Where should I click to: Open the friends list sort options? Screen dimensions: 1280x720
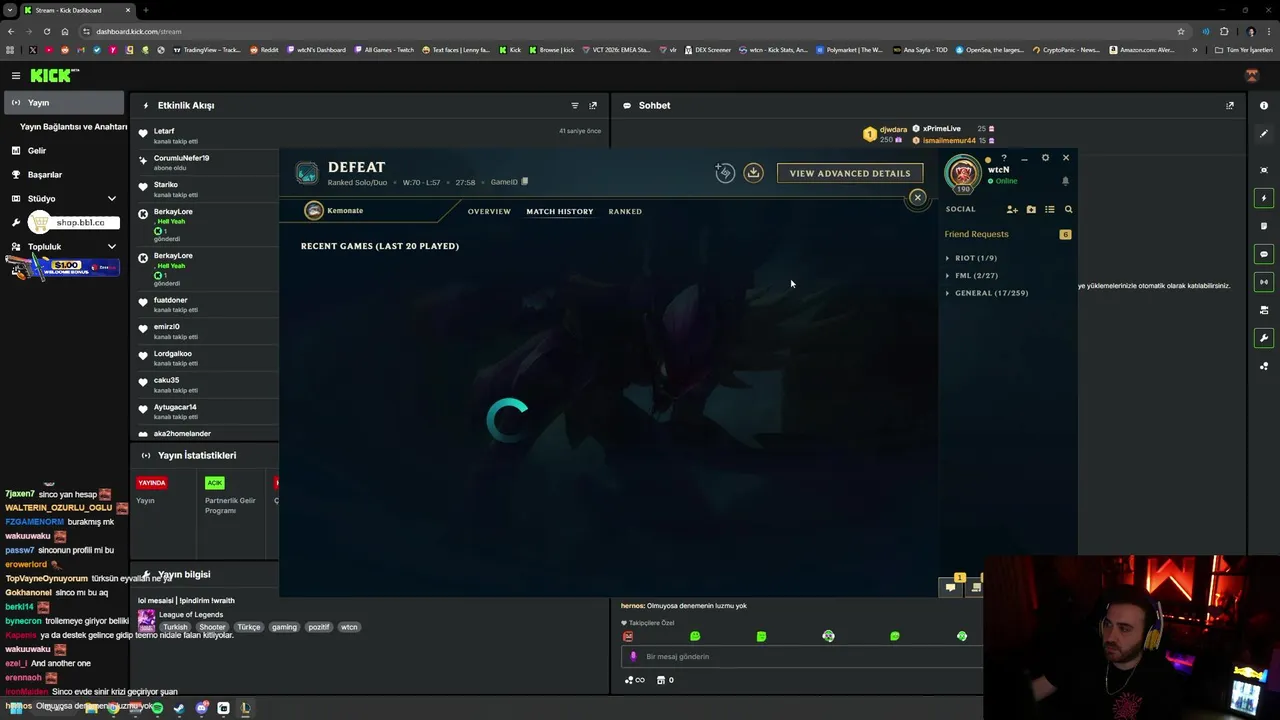point(1049,210)
